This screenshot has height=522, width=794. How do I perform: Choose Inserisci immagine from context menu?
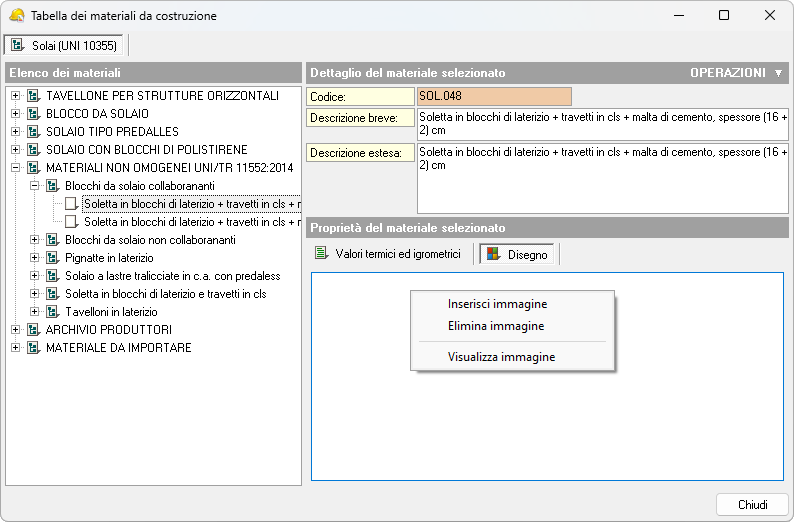[x=497, y=304]
